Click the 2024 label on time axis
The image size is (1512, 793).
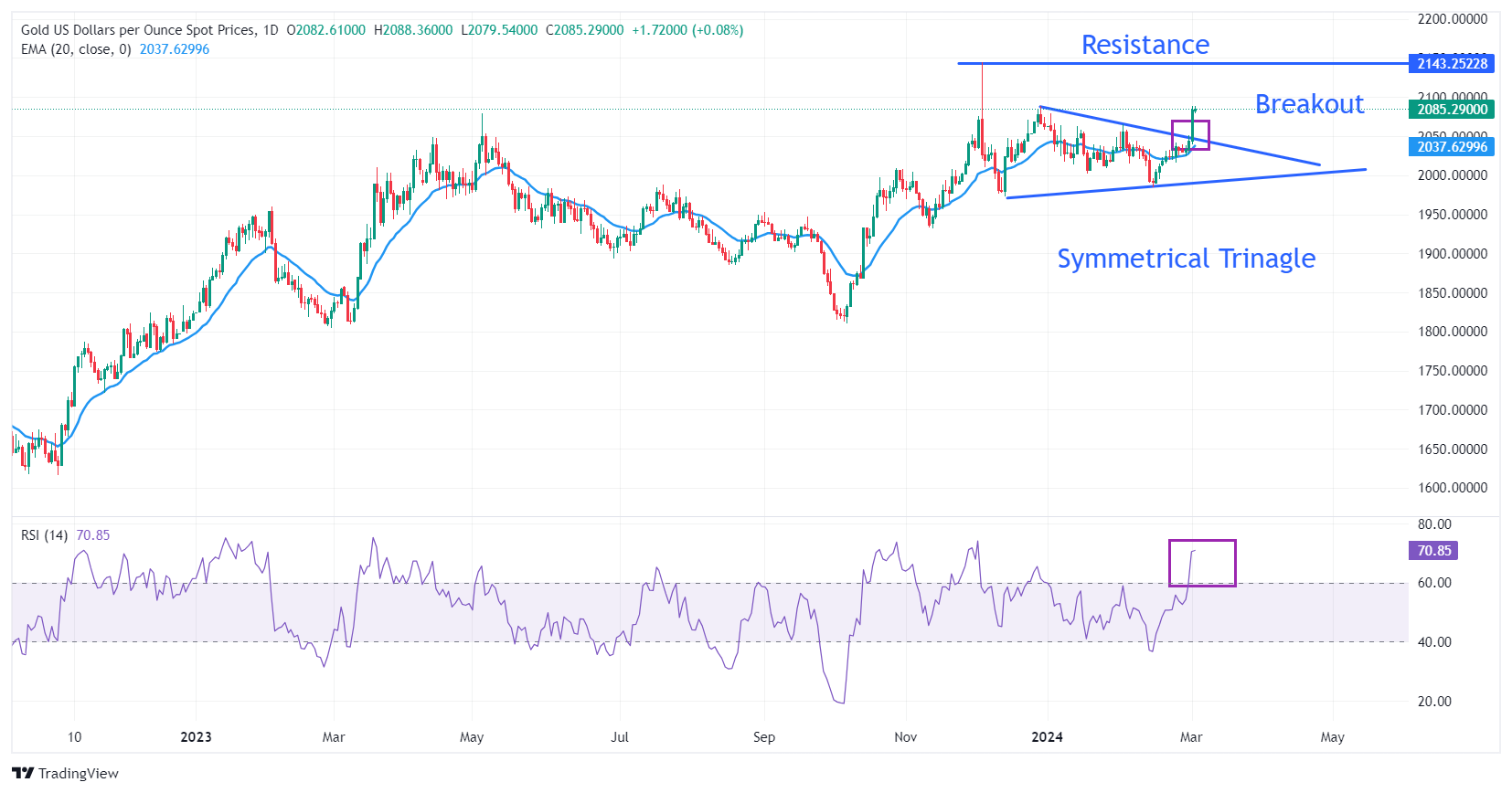tap(1047, 737)
